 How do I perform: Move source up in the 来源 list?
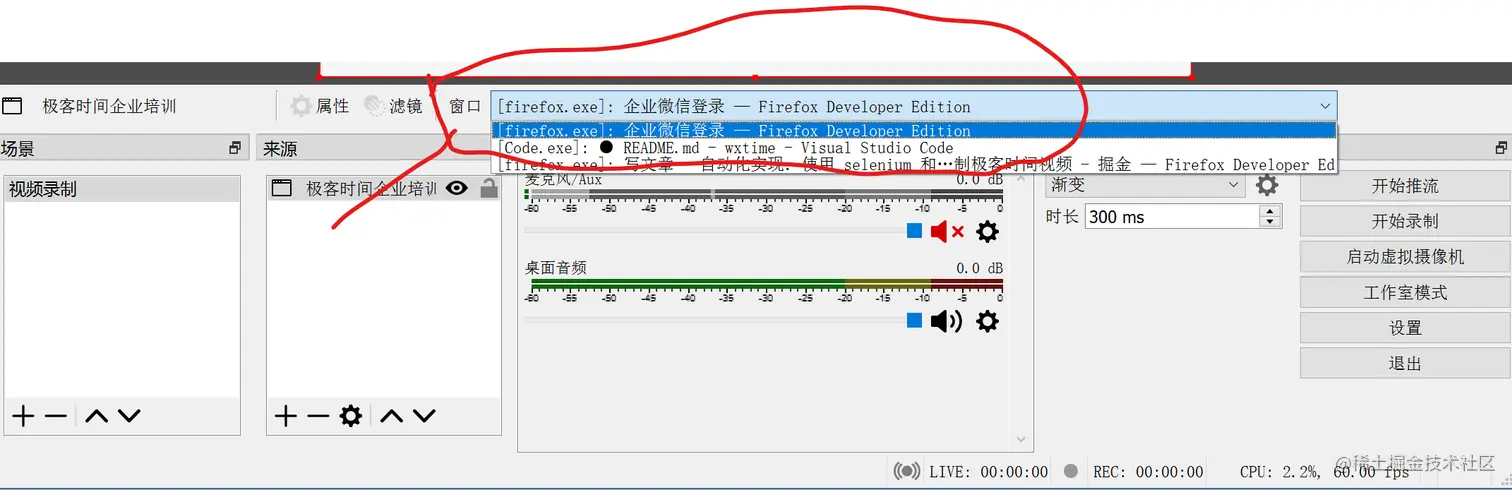391,416
